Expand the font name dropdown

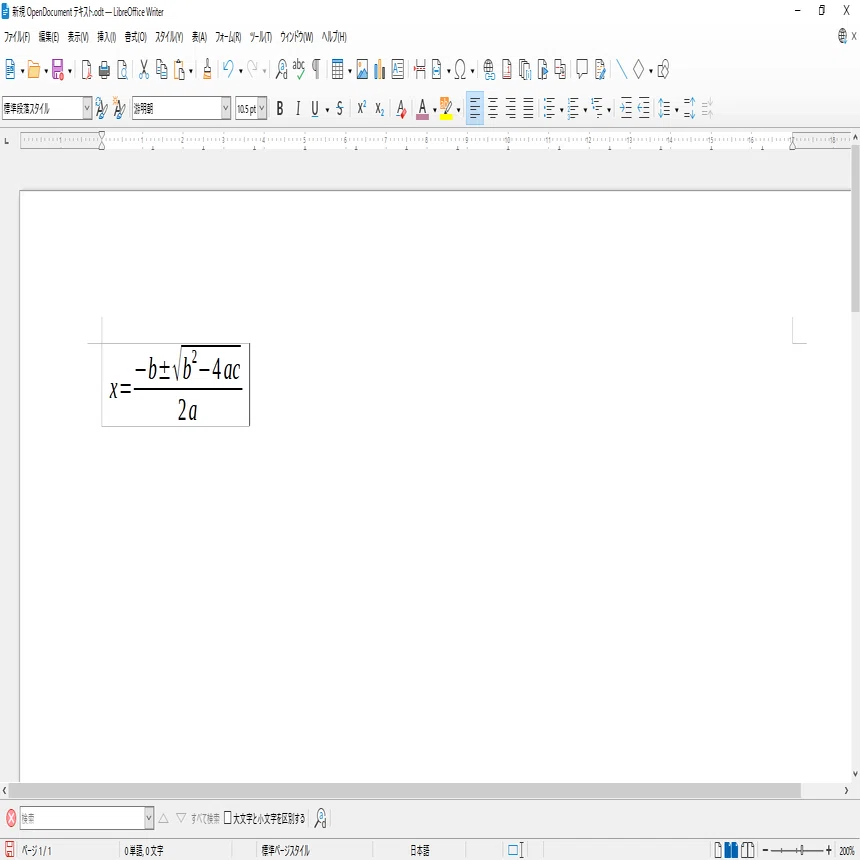tap(225, 109)
